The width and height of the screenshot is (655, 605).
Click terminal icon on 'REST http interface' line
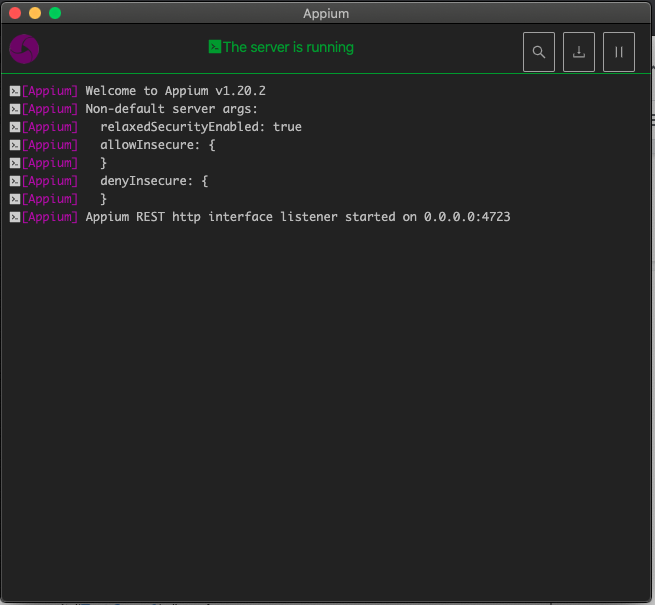pyautogui.click(x=15, y=217)
